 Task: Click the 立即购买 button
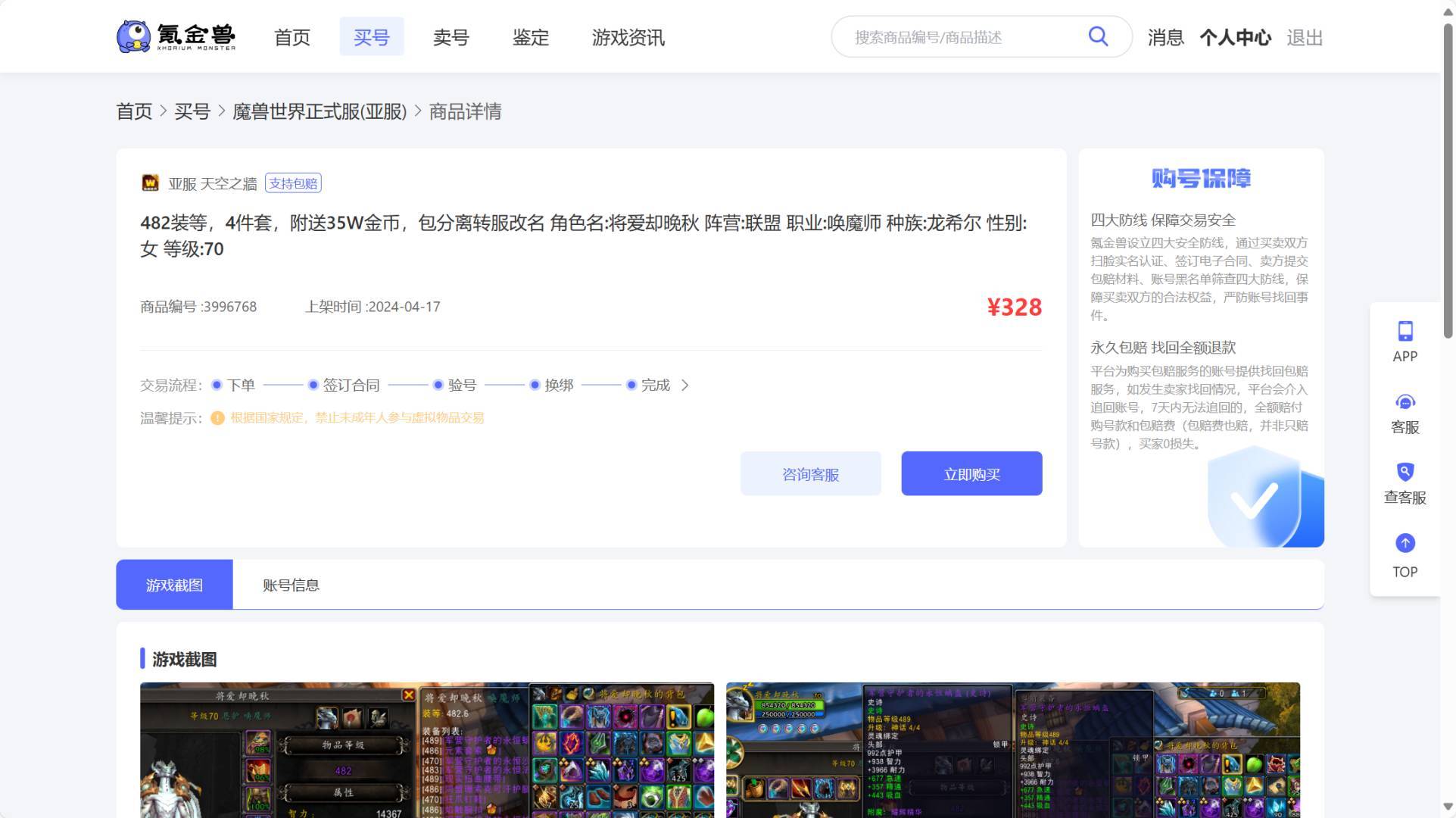pyautogui.click(x=971, y=474)
